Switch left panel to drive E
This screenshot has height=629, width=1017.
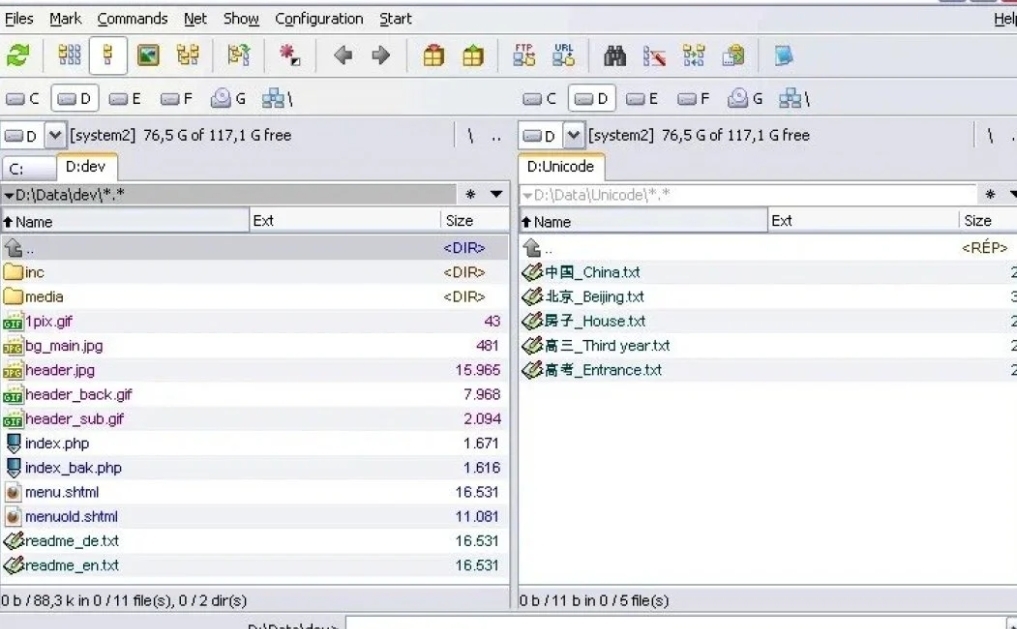tap(125, 99)
